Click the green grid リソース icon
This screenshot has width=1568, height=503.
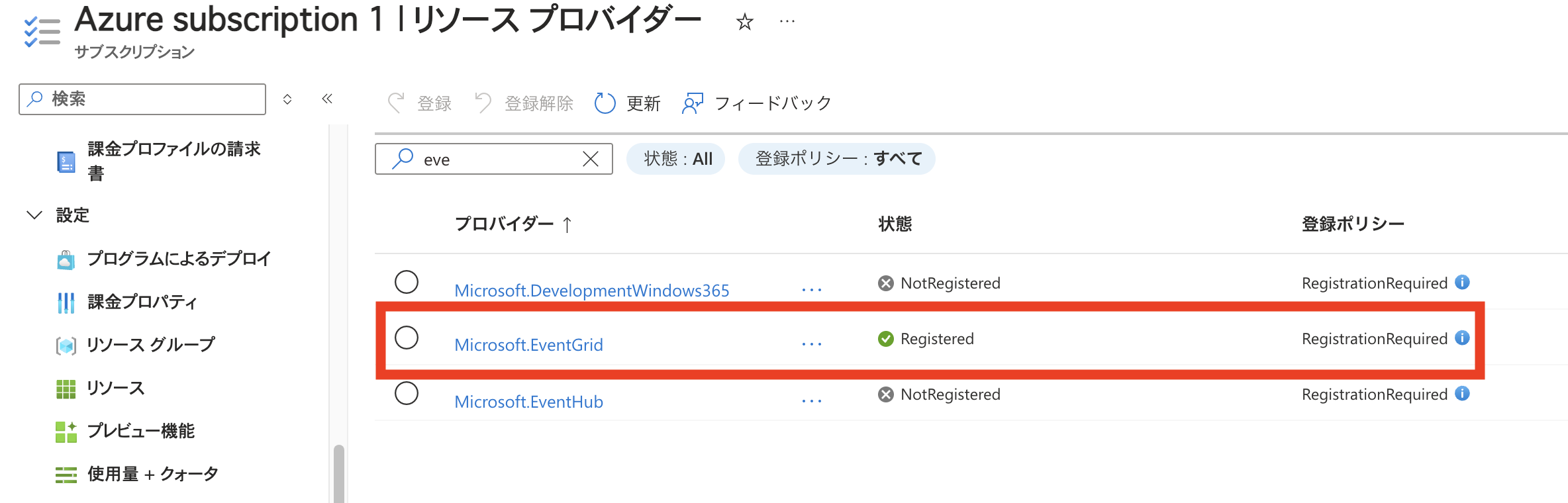pos(66,389)
